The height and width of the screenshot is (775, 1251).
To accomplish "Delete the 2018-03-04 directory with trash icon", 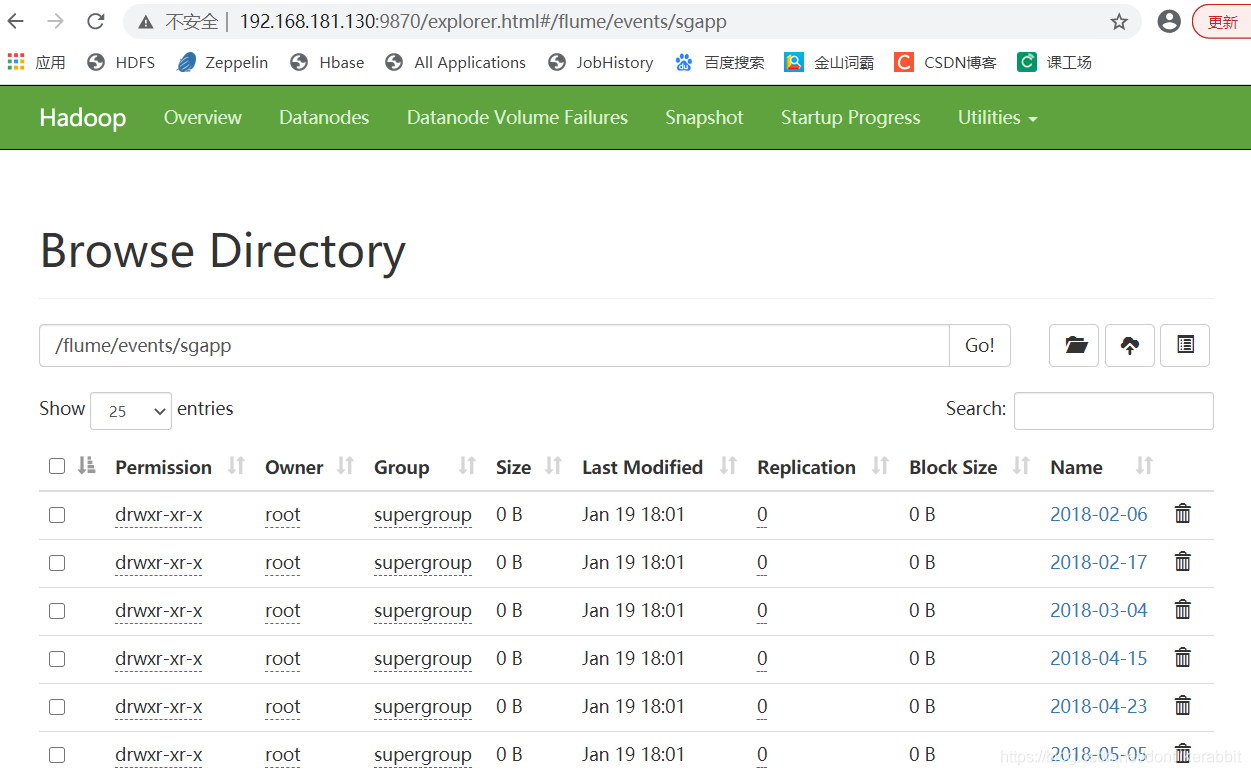I will (x=1183, y=609).
